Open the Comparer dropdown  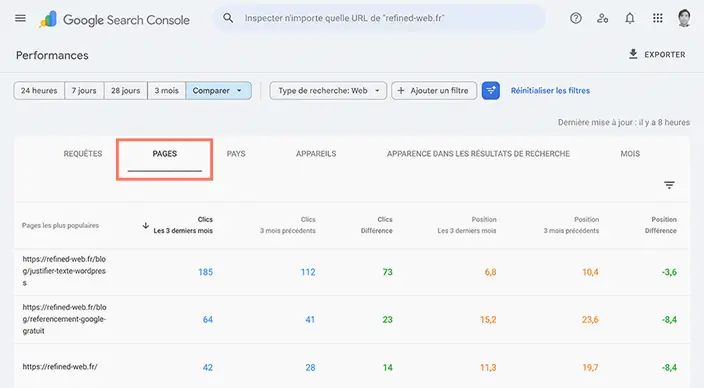click(218, 90)
